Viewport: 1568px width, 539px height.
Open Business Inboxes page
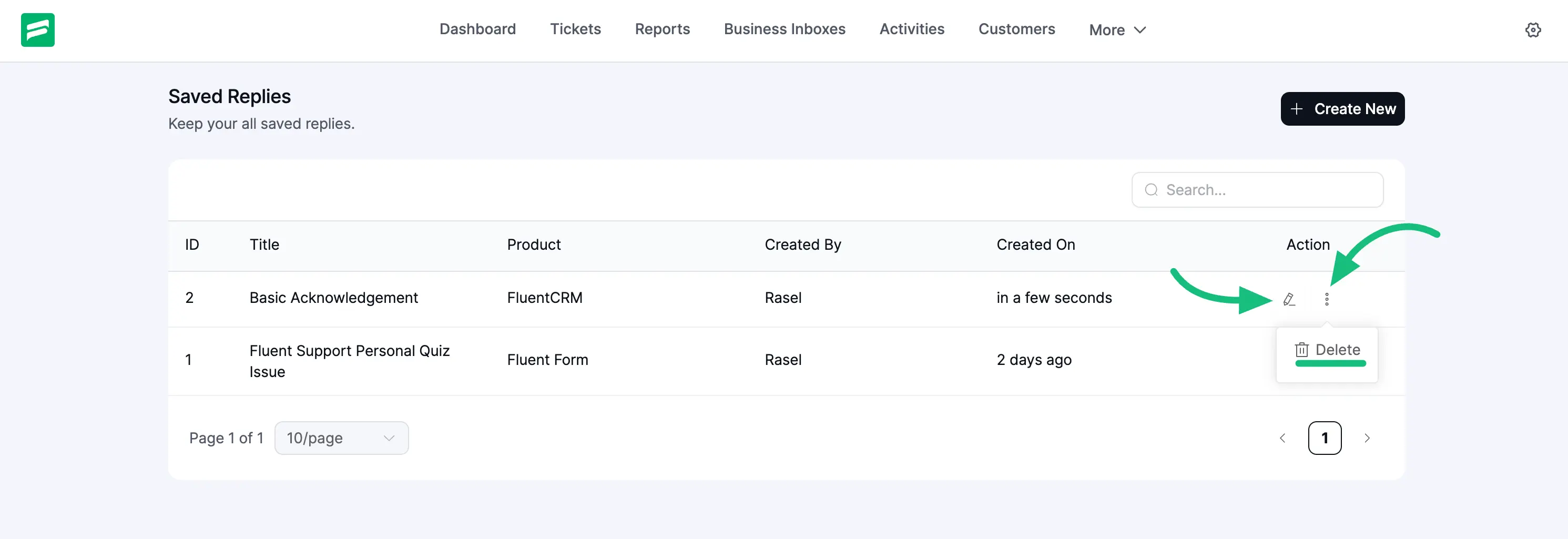click(784, 29)
